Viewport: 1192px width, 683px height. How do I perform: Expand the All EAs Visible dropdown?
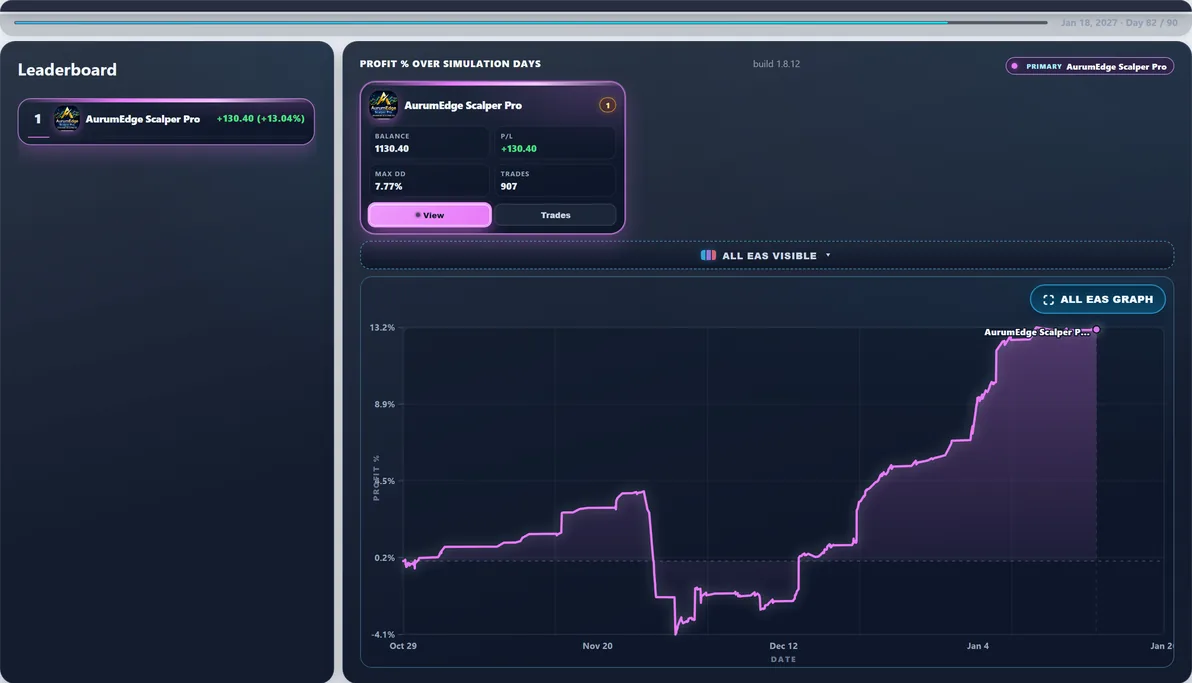pos(767,256)
